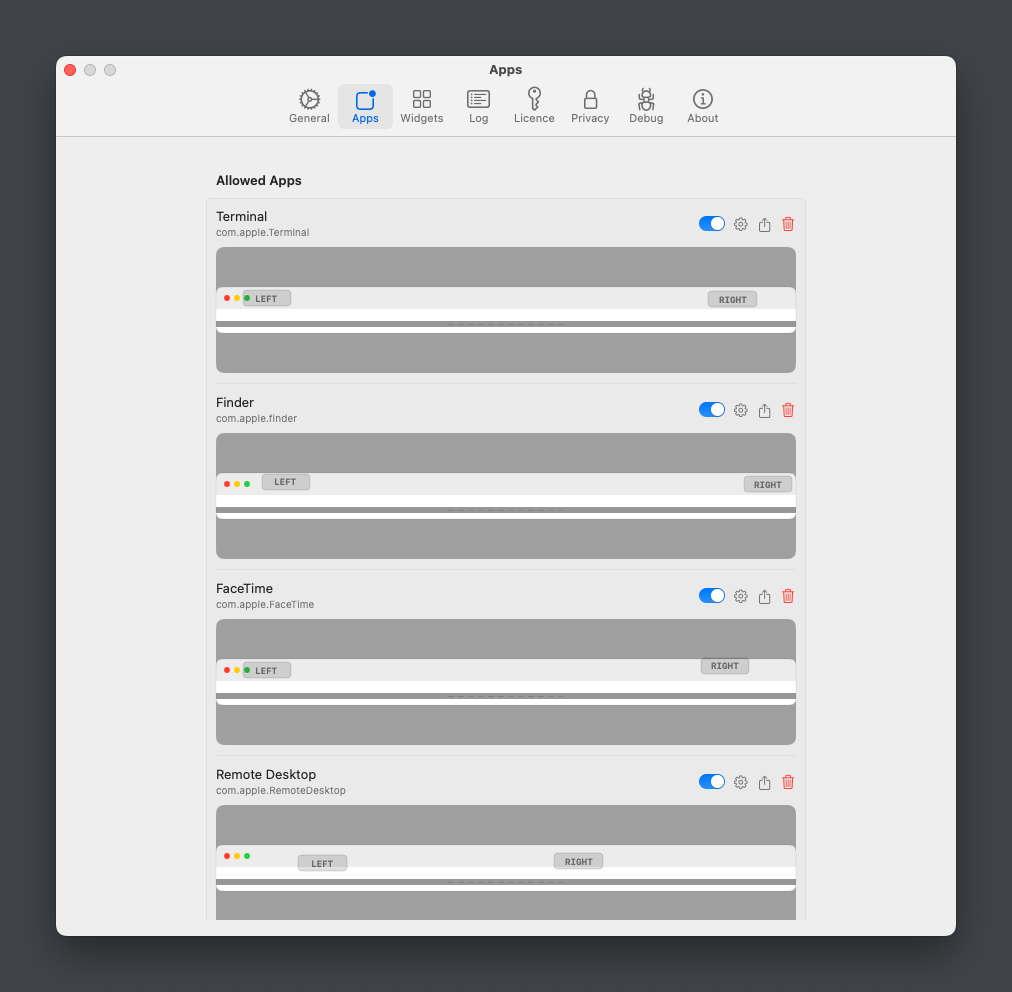Pick the LEFT marker in FaceTime preview

[x=267, y=670]
